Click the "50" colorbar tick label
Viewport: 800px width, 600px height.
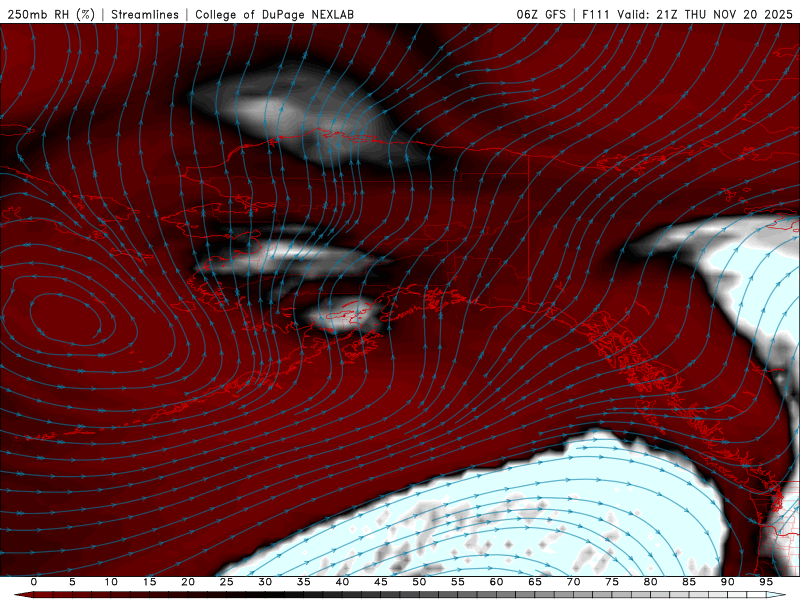point(419,582)
